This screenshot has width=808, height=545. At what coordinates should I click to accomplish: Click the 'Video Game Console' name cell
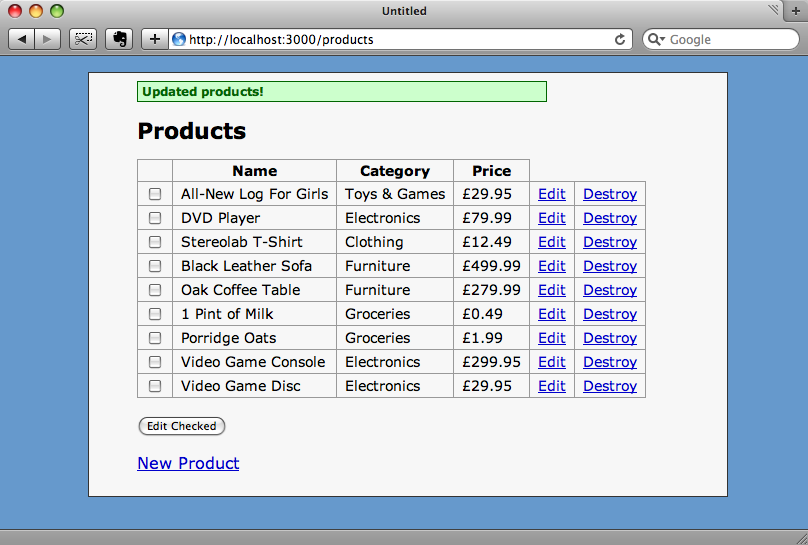click(255, 362)
